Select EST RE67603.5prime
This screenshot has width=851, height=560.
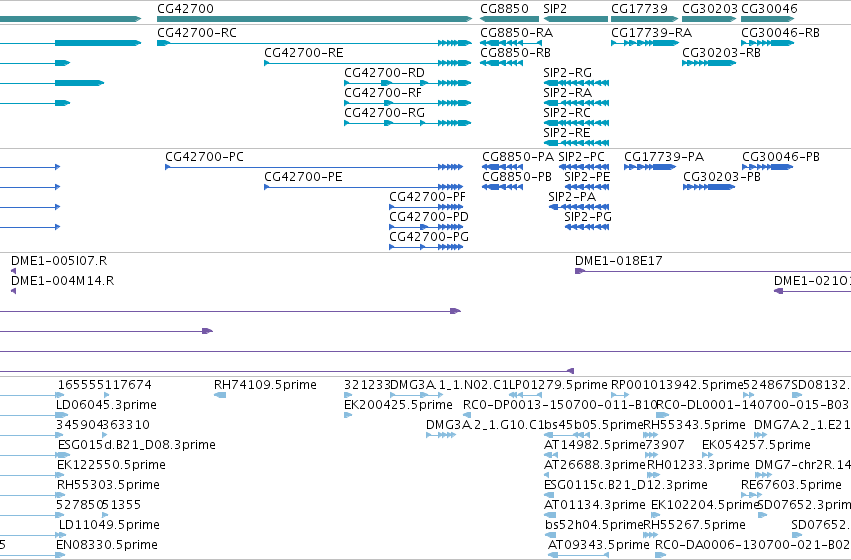coord(752,495)
